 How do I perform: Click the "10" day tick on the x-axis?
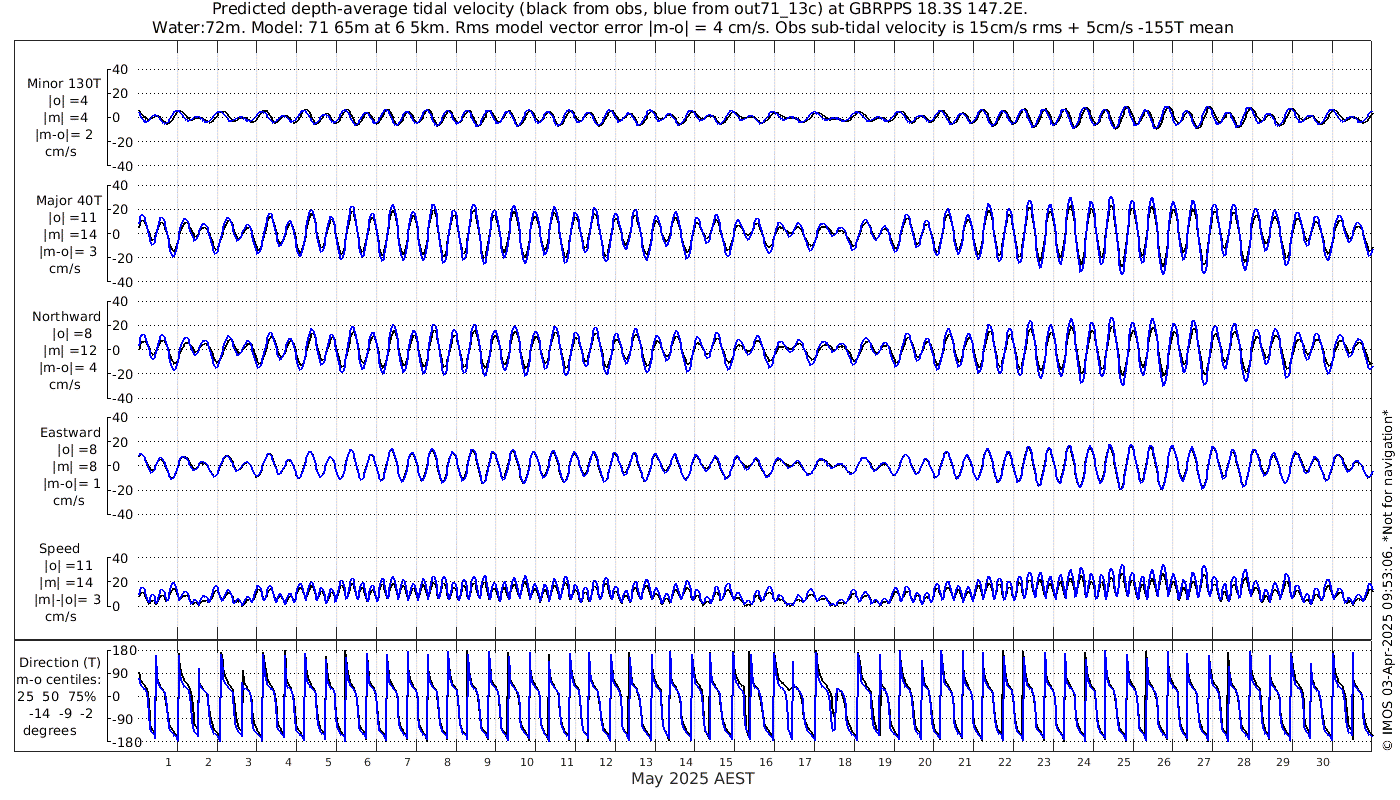coord(528,762)
